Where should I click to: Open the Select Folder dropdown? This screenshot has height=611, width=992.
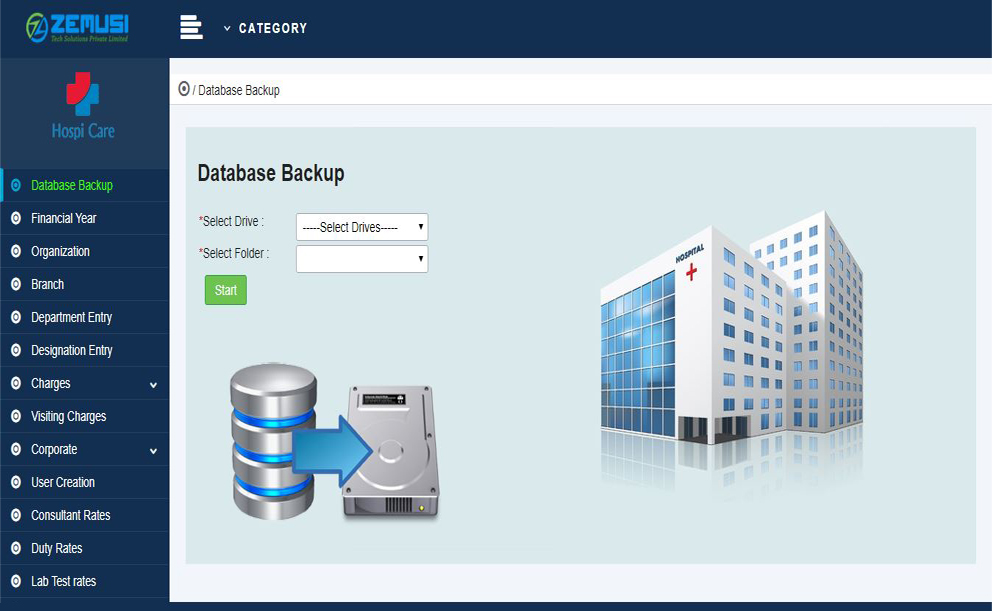tap(362, 259)
